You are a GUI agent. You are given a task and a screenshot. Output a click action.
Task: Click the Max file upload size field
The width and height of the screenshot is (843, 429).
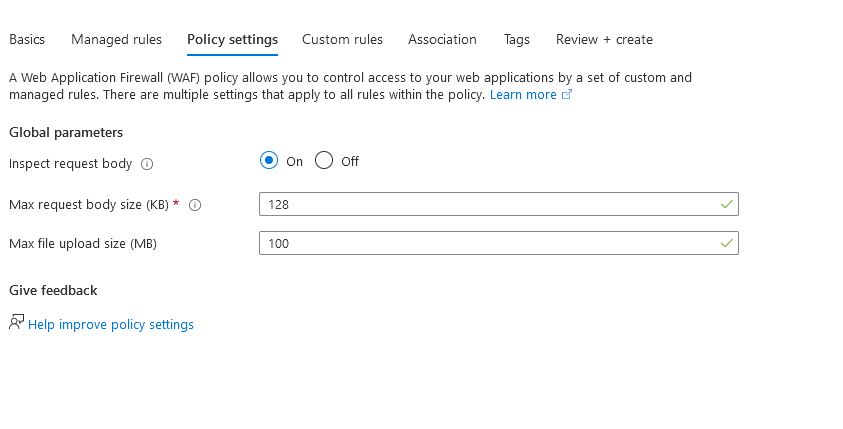click(x=490, y=243)
